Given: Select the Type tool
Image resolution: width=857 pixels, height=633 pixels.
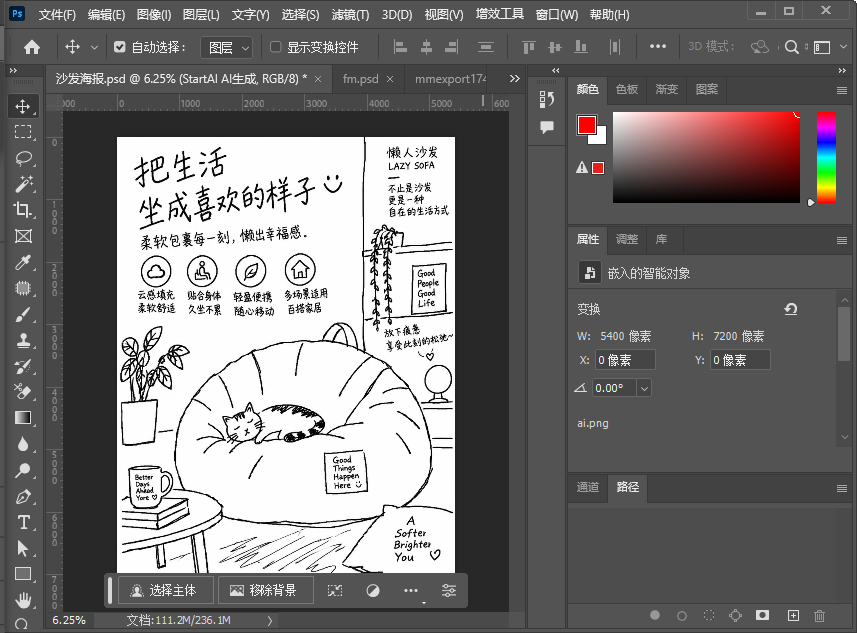Looking at the screenshot, I should pos(23,522).
